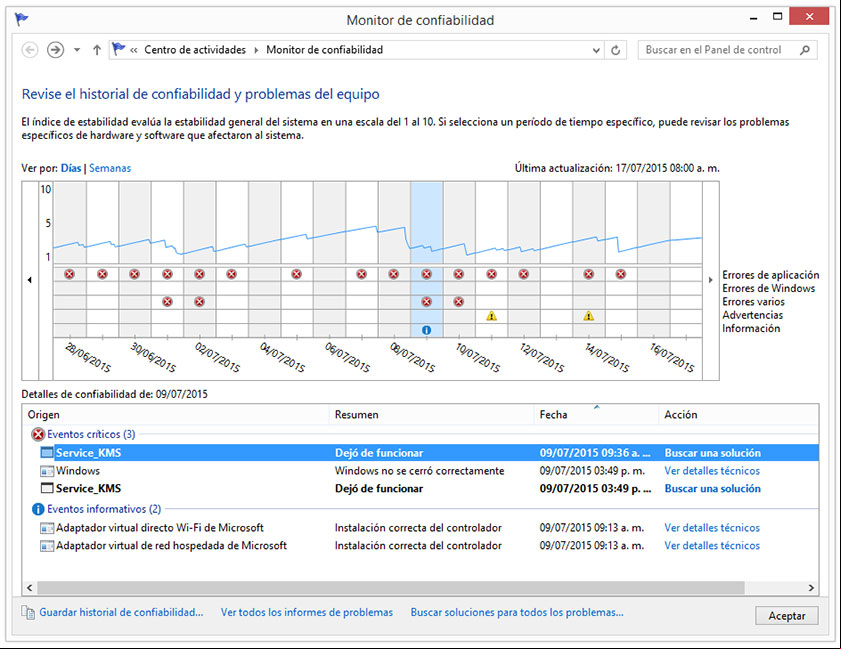Screen dimensions: 841x649
Task: Collapse the Eventos informativos (2) group
Action: coord(104,508)
